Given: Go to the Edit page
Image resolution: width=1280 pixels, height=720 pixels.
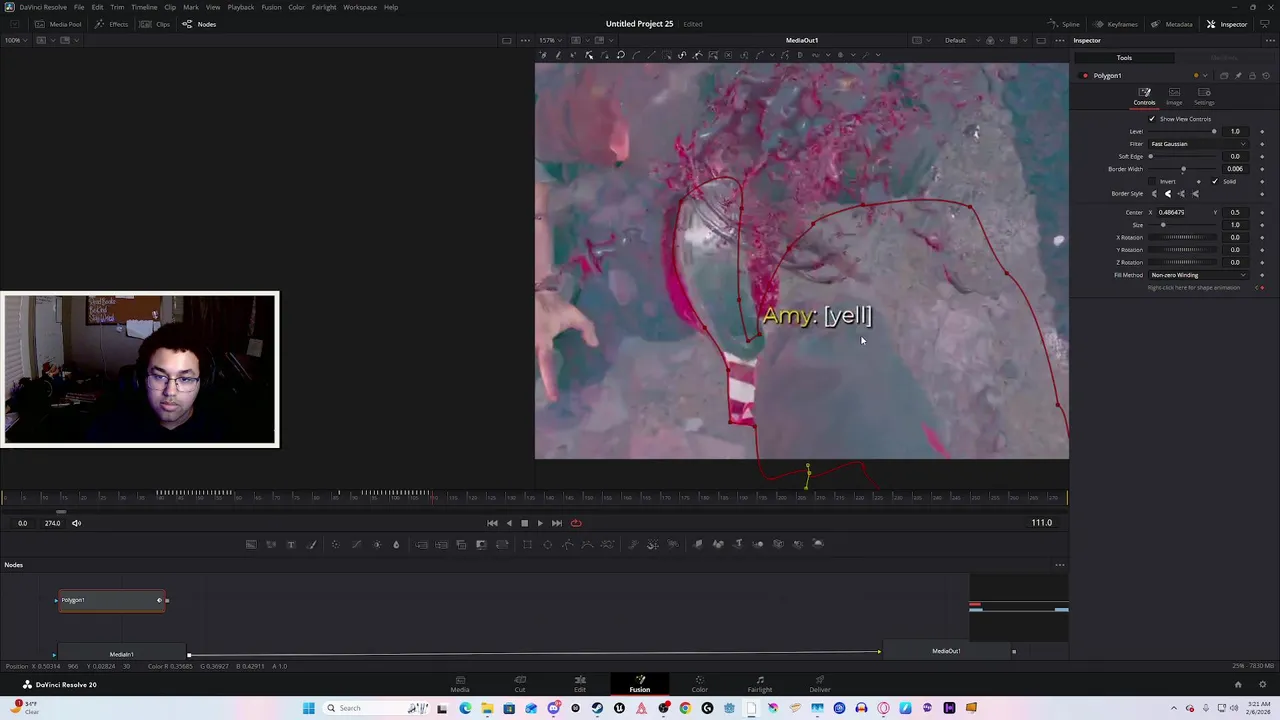Looking at the screenshot, I should 580,684.
